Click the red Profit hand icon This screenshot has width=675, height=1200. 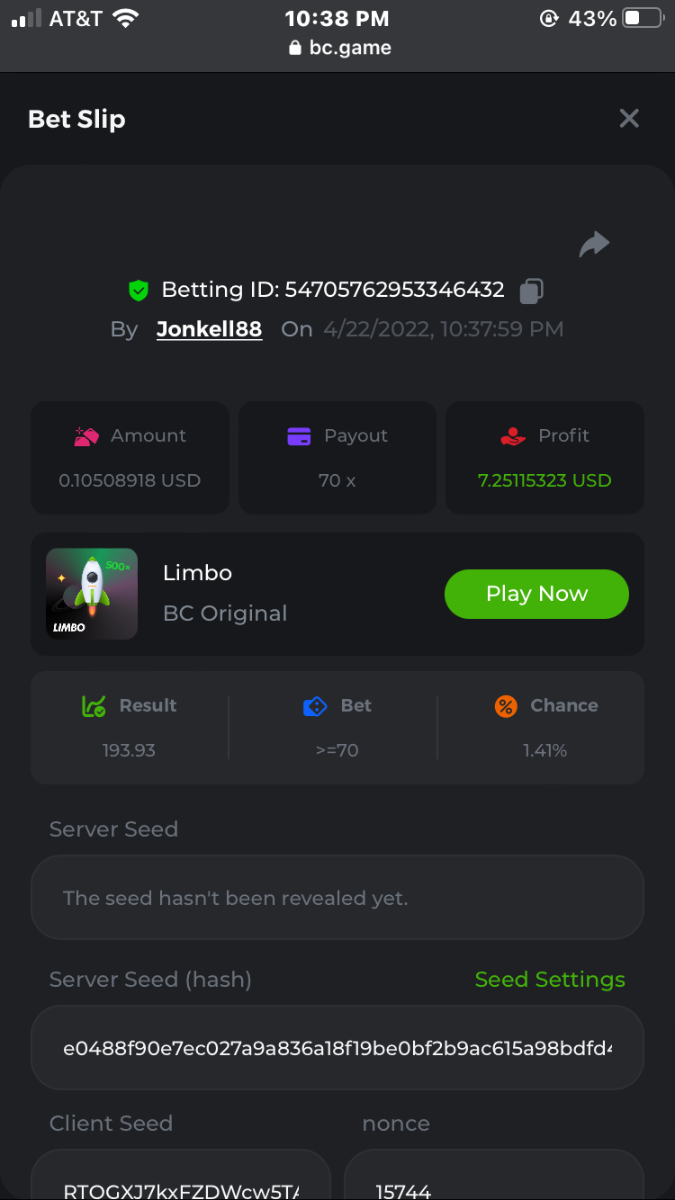(512, 436)
